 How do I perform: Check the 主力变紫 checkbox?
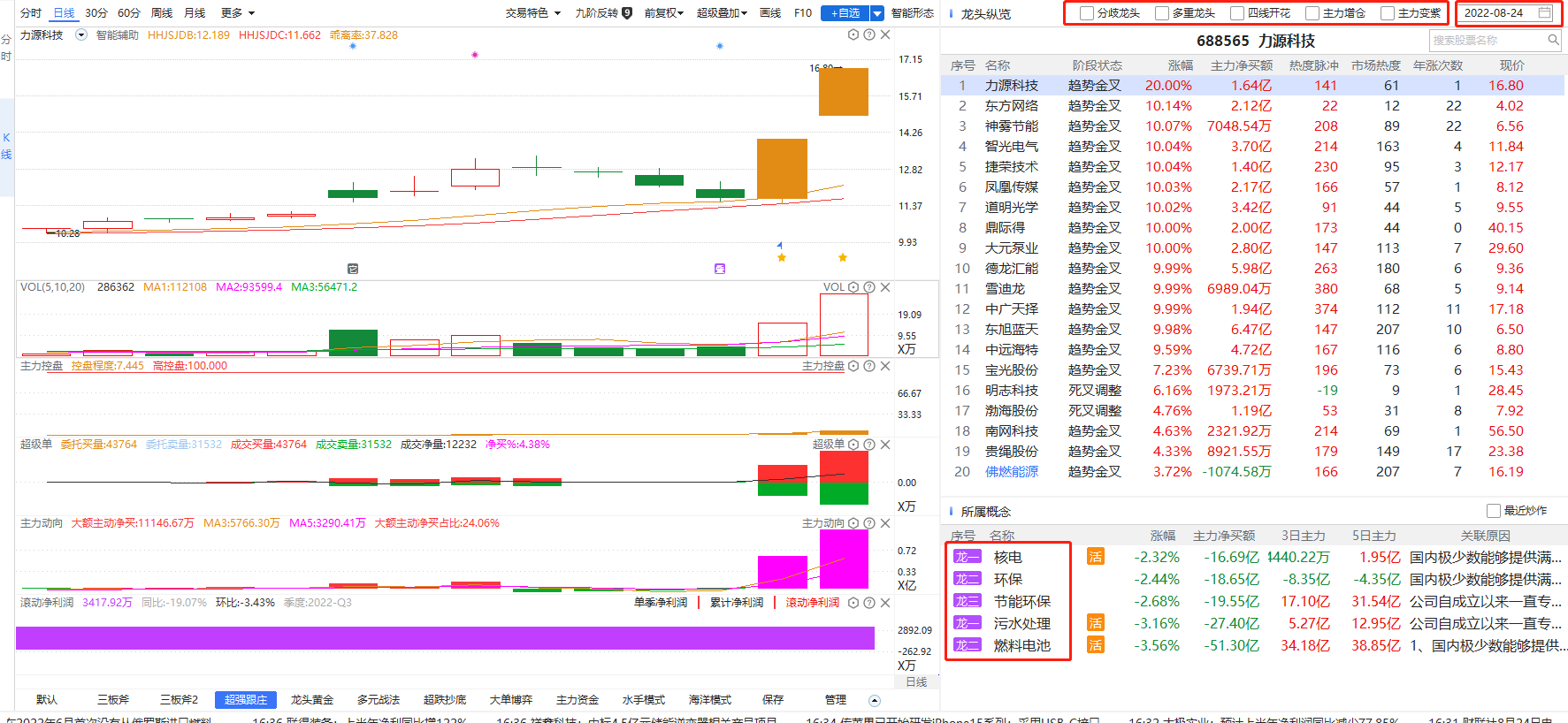[1388, 13]
